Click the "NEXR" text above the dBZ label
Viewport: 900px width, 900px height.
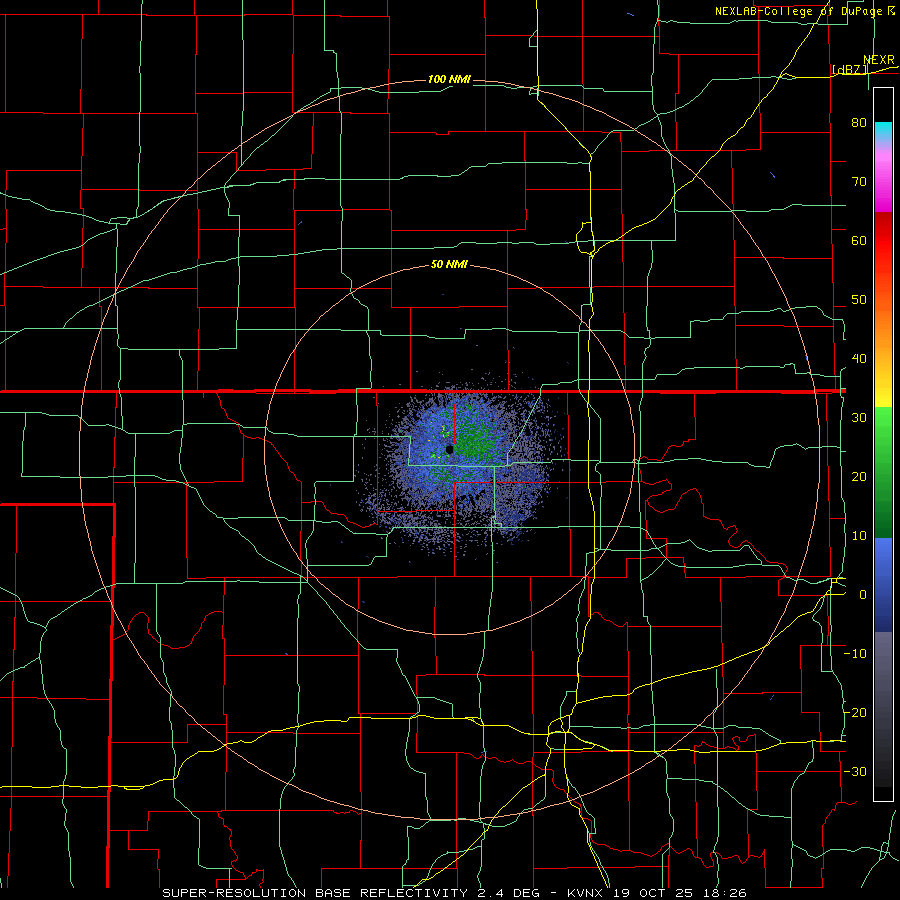[879, 60]
